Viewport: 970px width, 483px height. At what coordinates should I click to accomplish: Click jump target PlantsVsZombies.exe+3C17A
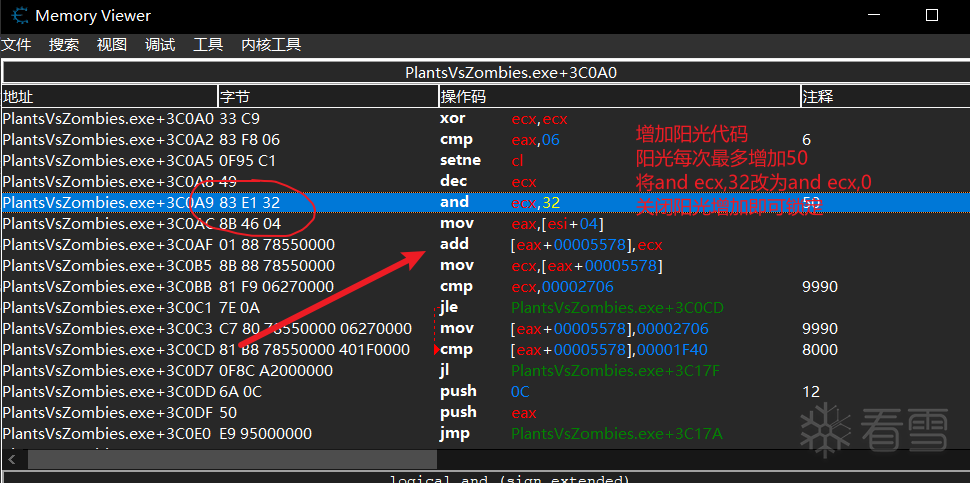[x=617, y=434]
